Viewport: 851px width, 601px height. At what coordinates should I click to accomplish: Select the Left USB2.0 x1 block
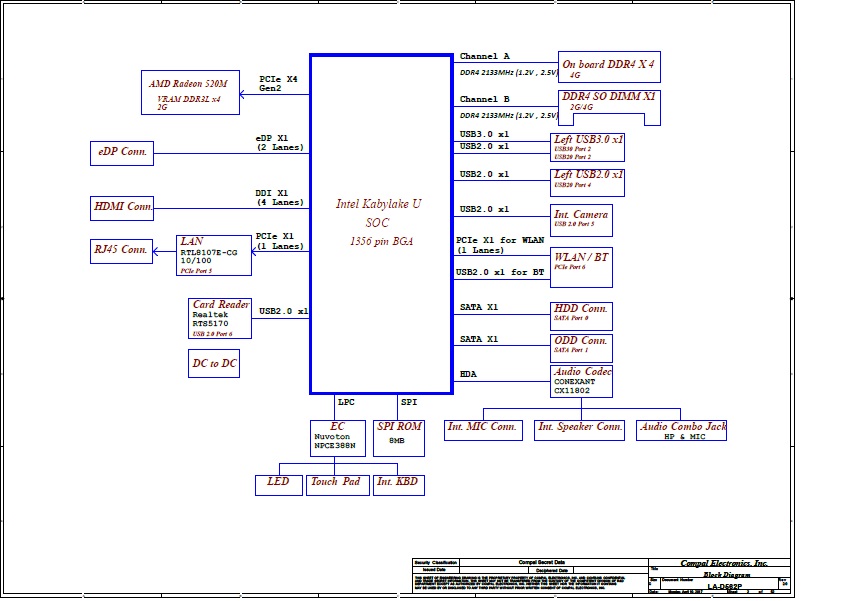(587, 182)
